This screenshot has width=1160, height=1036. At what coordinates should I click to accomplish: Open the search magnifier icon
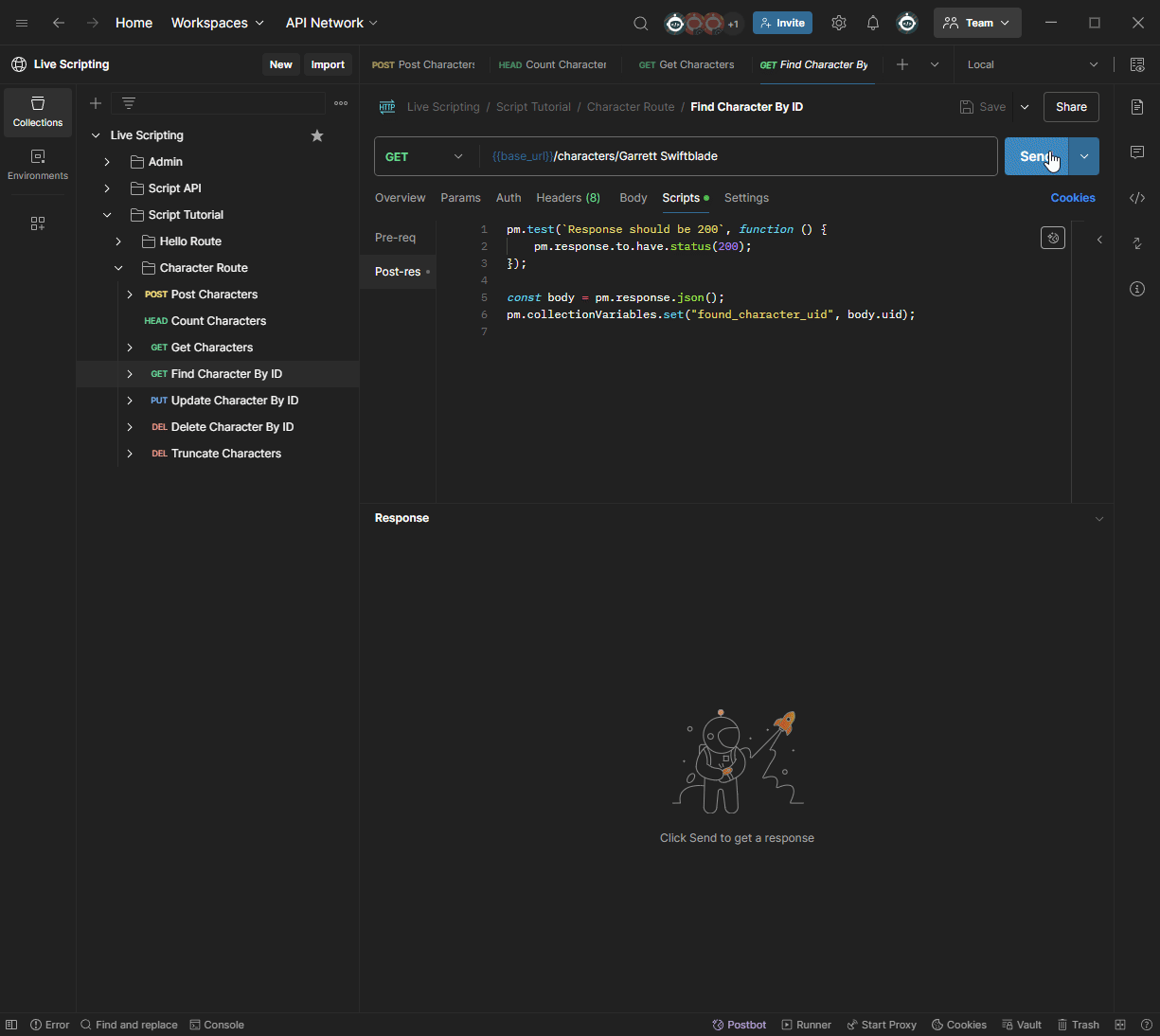point(641,23)
